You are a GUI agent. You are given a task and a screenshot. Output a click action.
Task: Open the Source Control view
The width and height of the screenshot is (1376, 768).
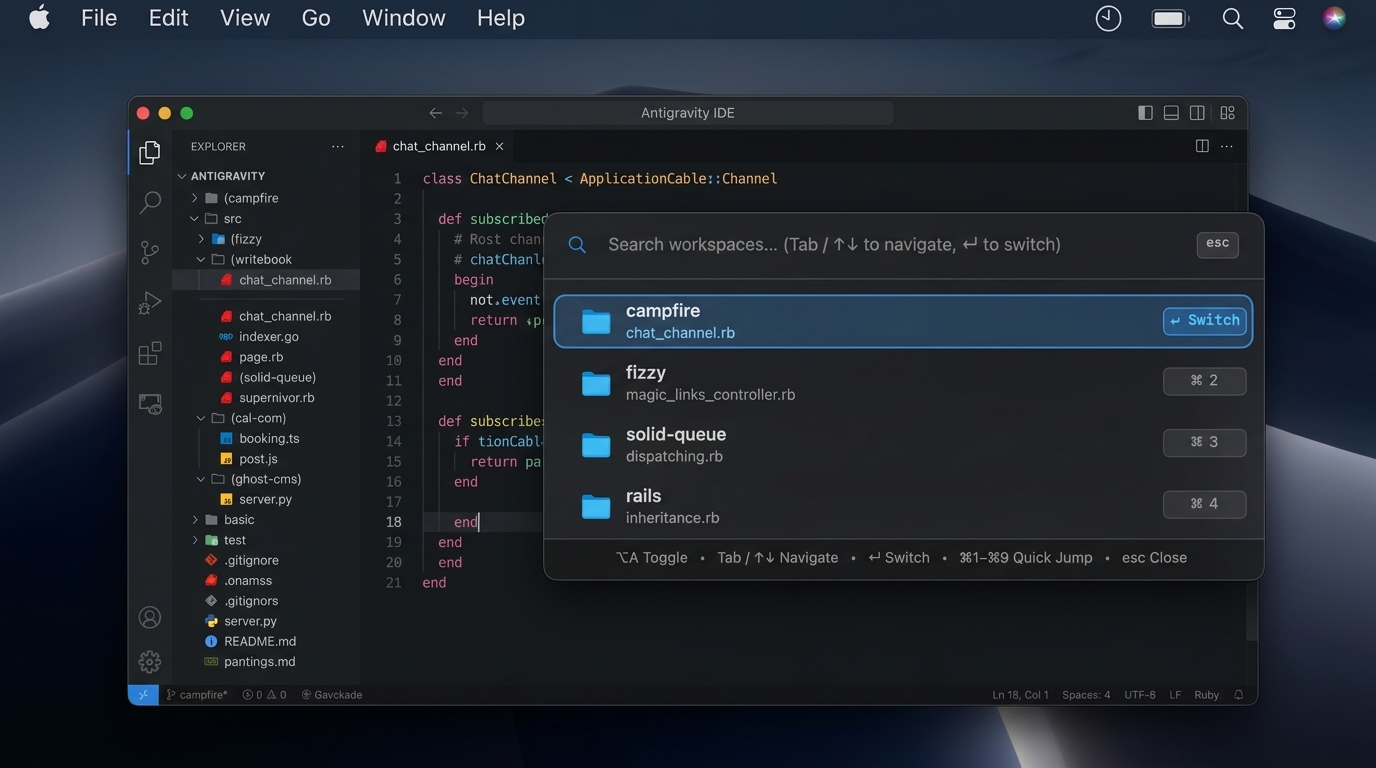coord(150,252)
